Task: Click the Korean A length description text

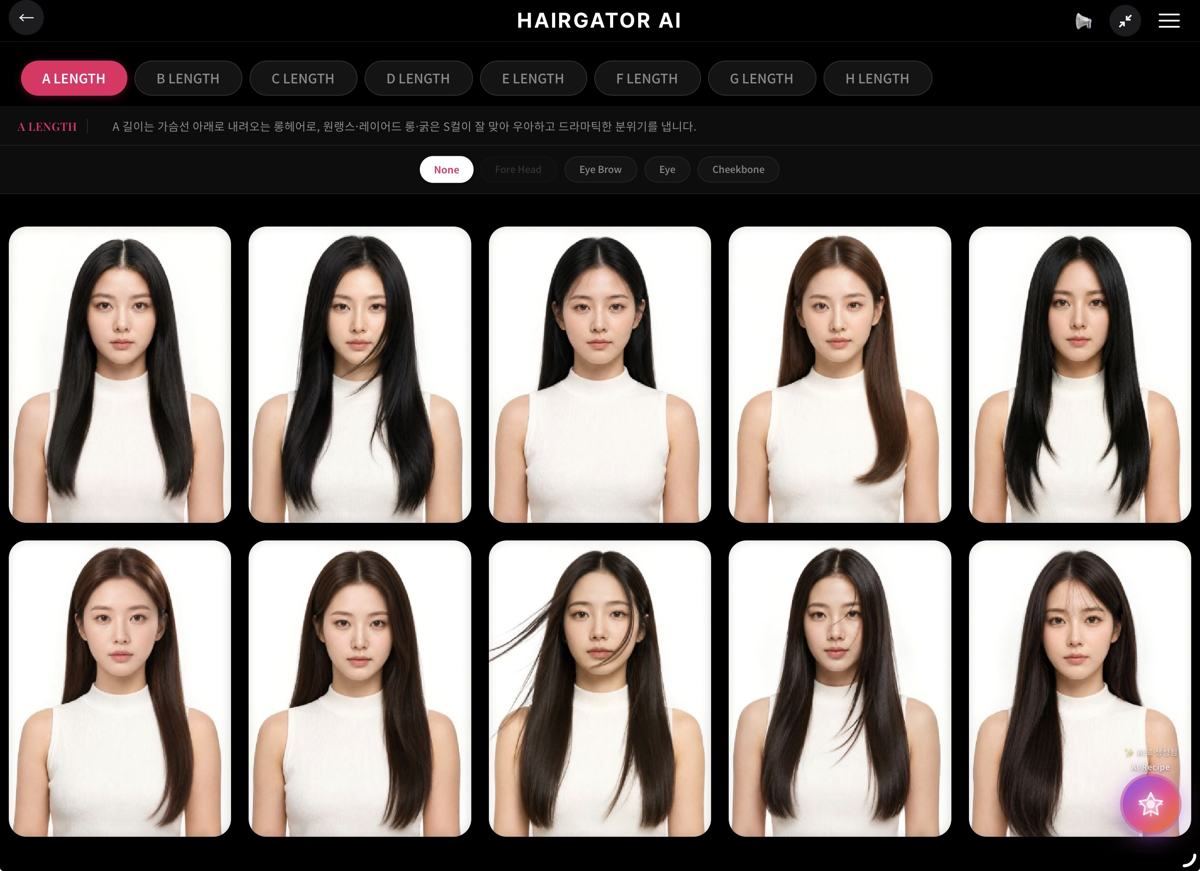Action: (404, 127)
